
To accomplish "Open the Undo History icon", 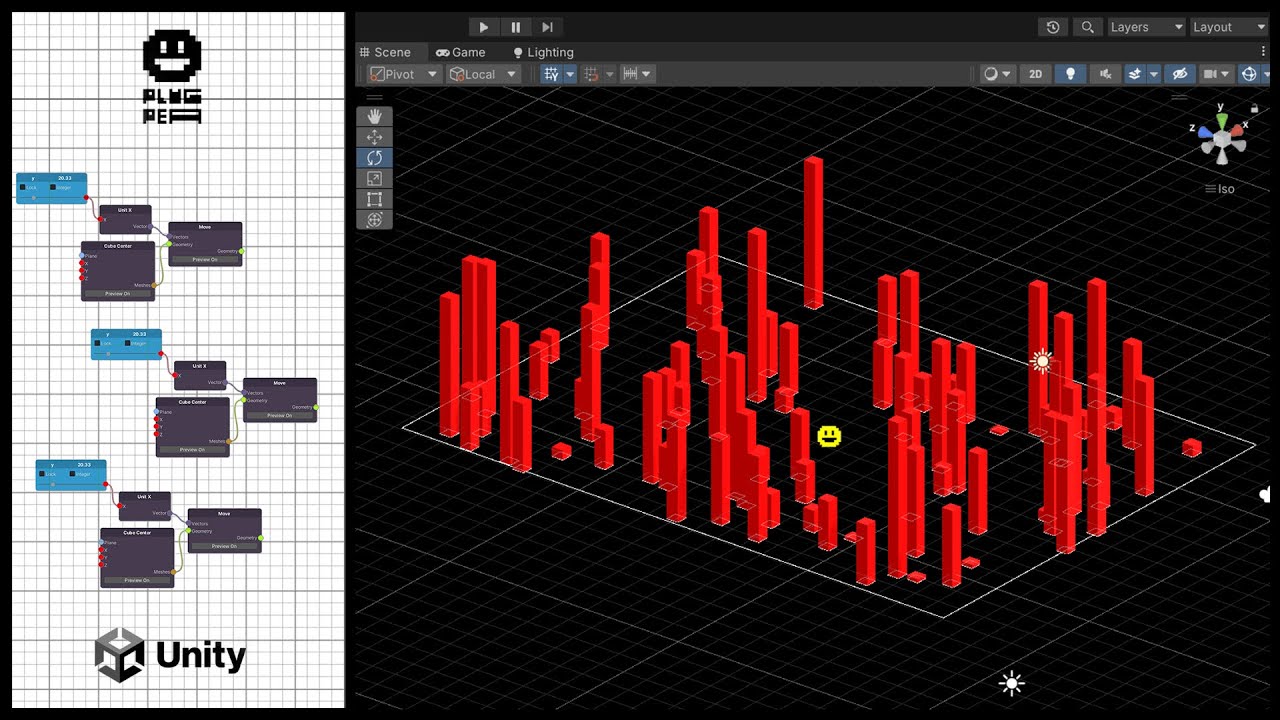I will 1053,27.
